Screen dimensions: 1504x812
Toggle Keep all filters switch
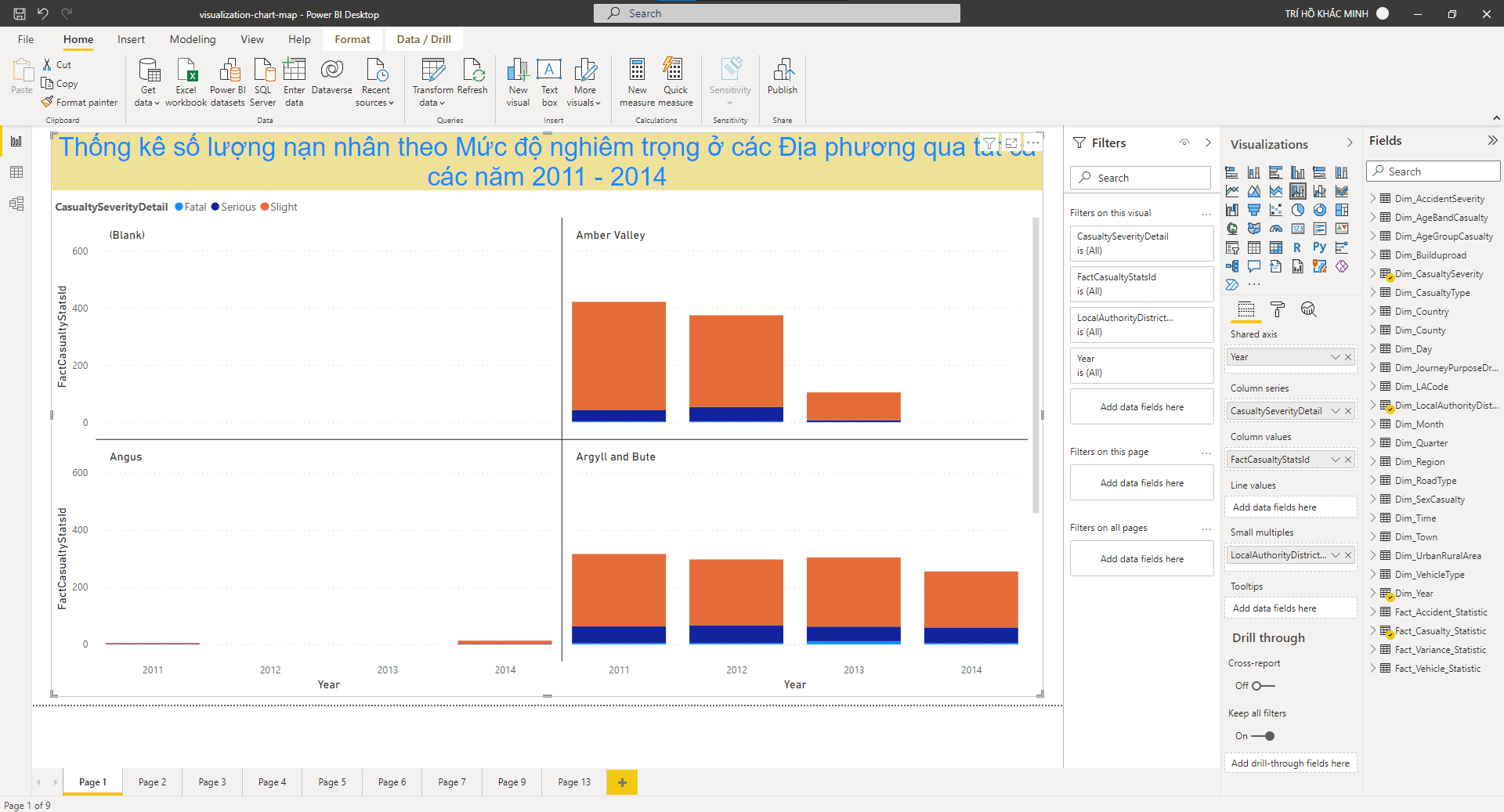(x=1263, y=736)
